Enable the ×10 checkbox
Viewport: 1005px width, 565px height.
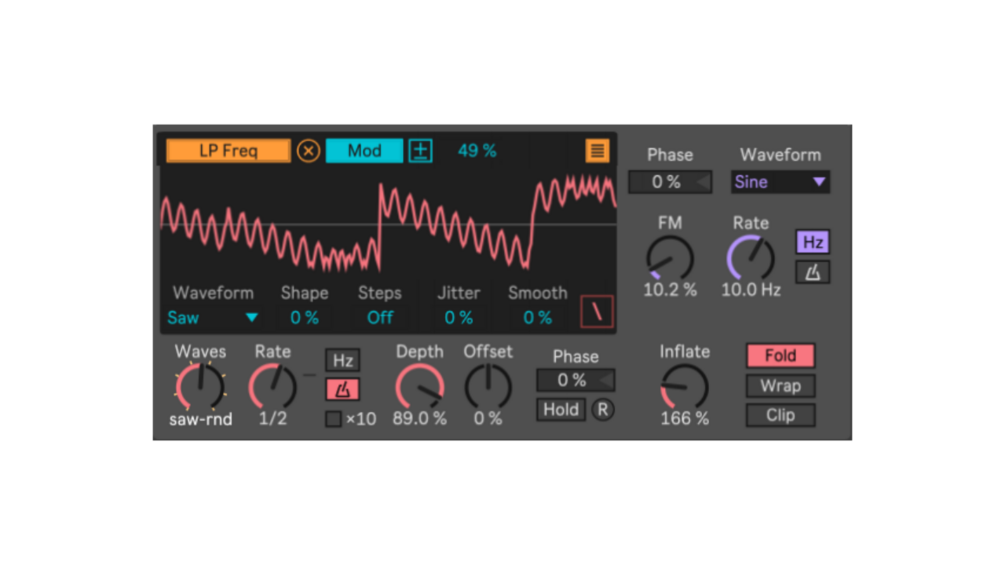click(x=333, y=419)
